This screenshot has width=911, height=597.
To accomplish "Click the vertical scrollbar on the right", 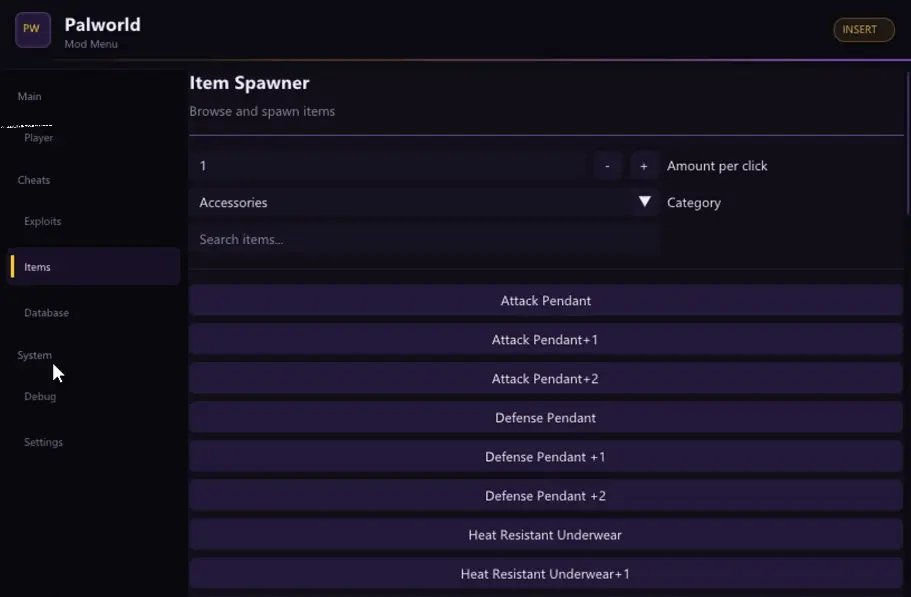I will click(908, 144).
